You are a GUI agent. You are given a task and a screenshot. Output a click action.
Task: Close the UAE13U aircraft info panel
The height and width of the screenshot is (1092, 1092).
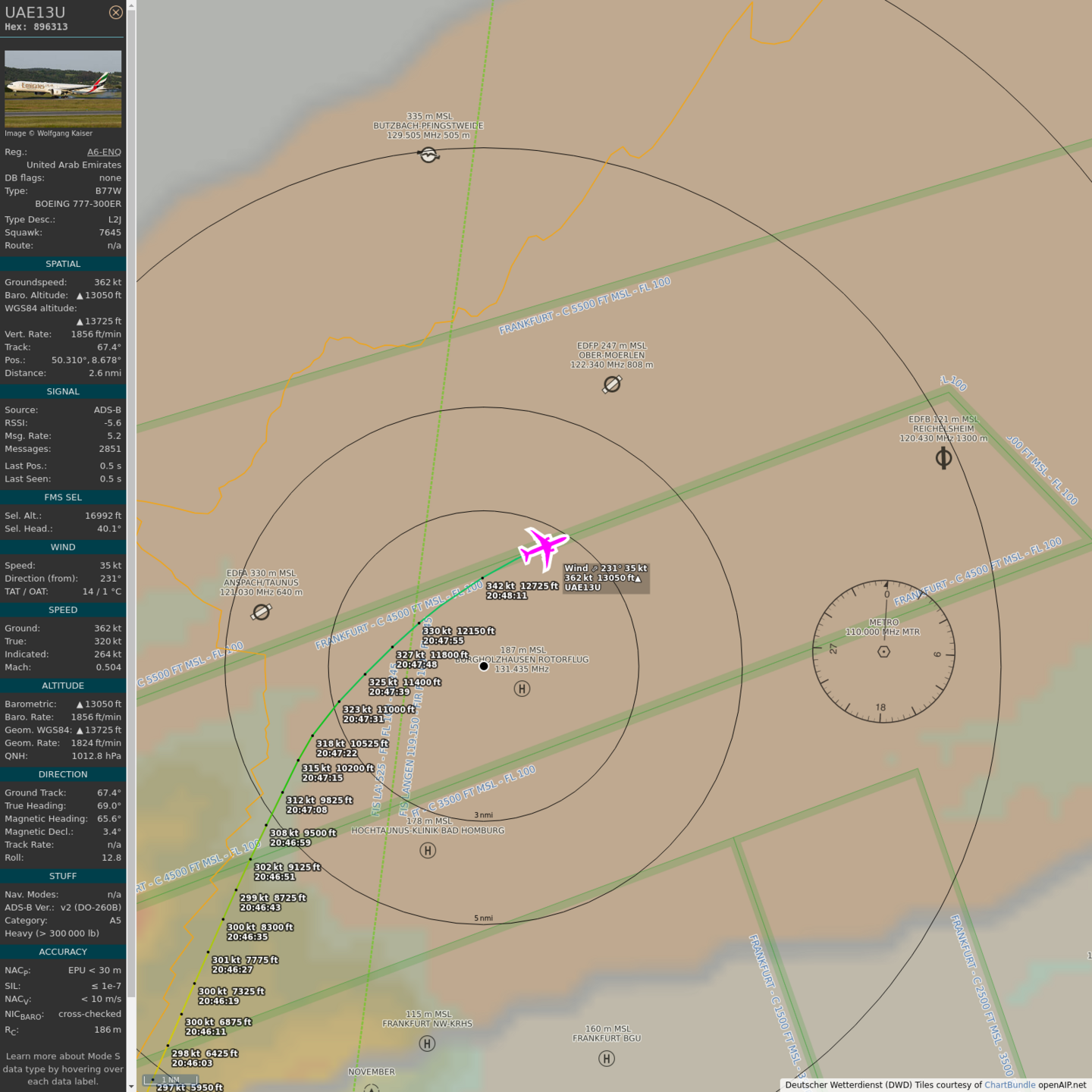point(115,12)
